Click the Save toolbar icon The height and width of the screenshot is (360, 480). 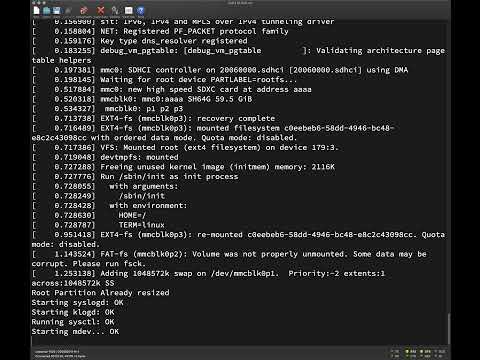point(57,11)
